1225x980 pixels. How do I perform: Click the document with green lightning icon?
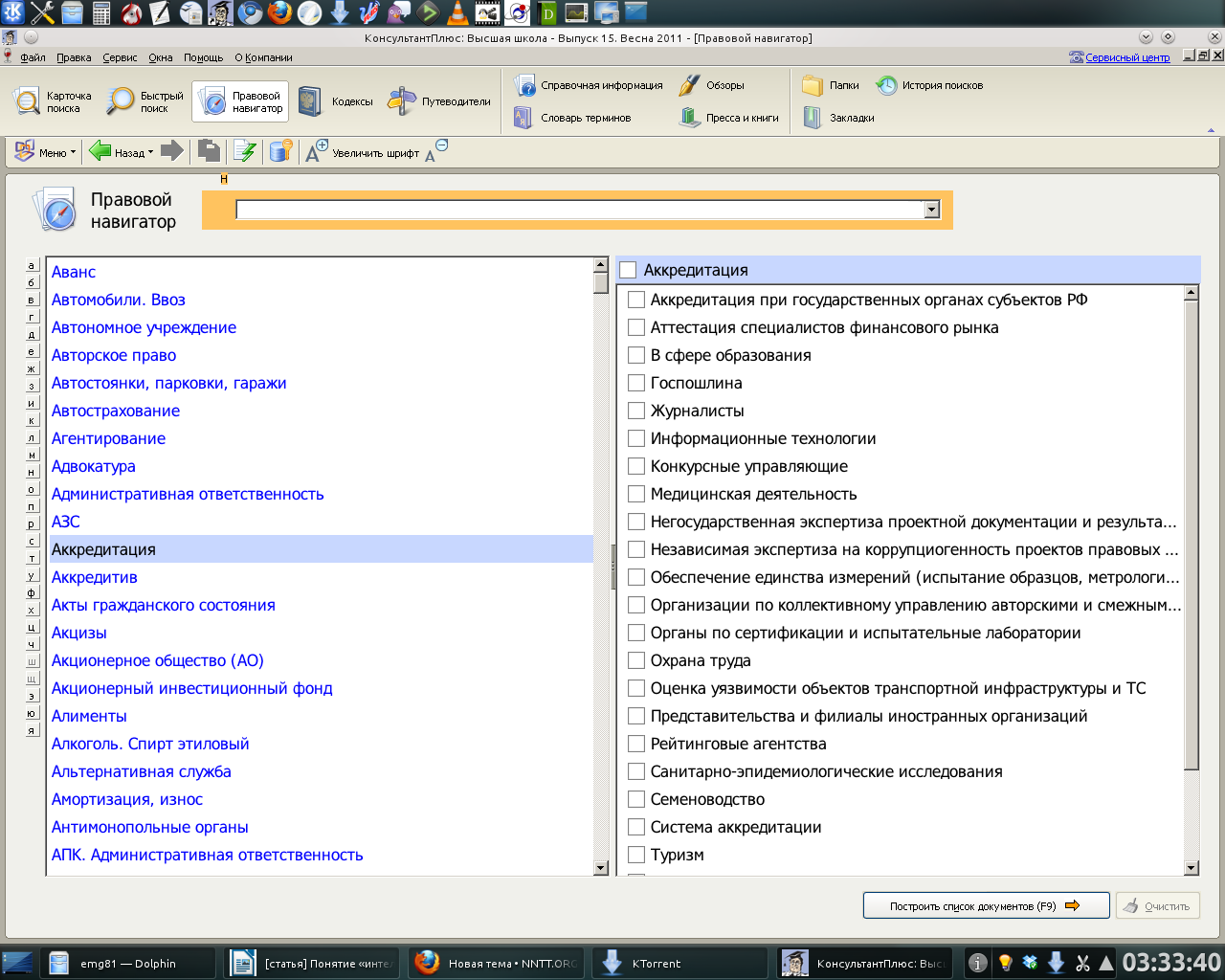tap(245, 151)
